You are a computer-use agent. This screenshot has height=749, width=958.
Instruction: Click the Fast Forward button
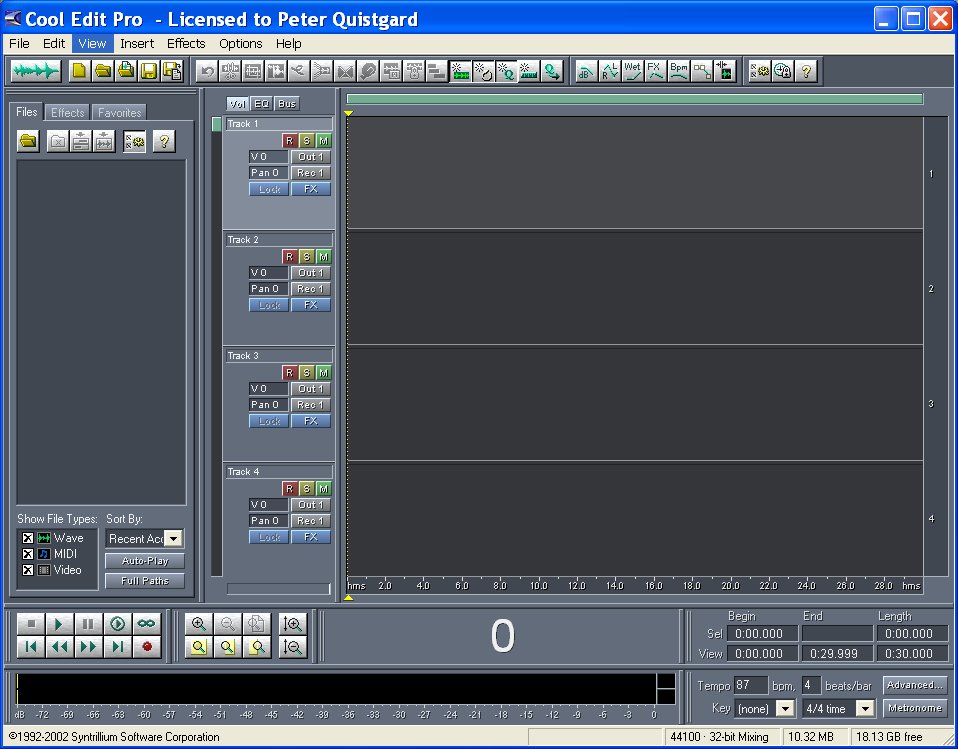(88, 647)
